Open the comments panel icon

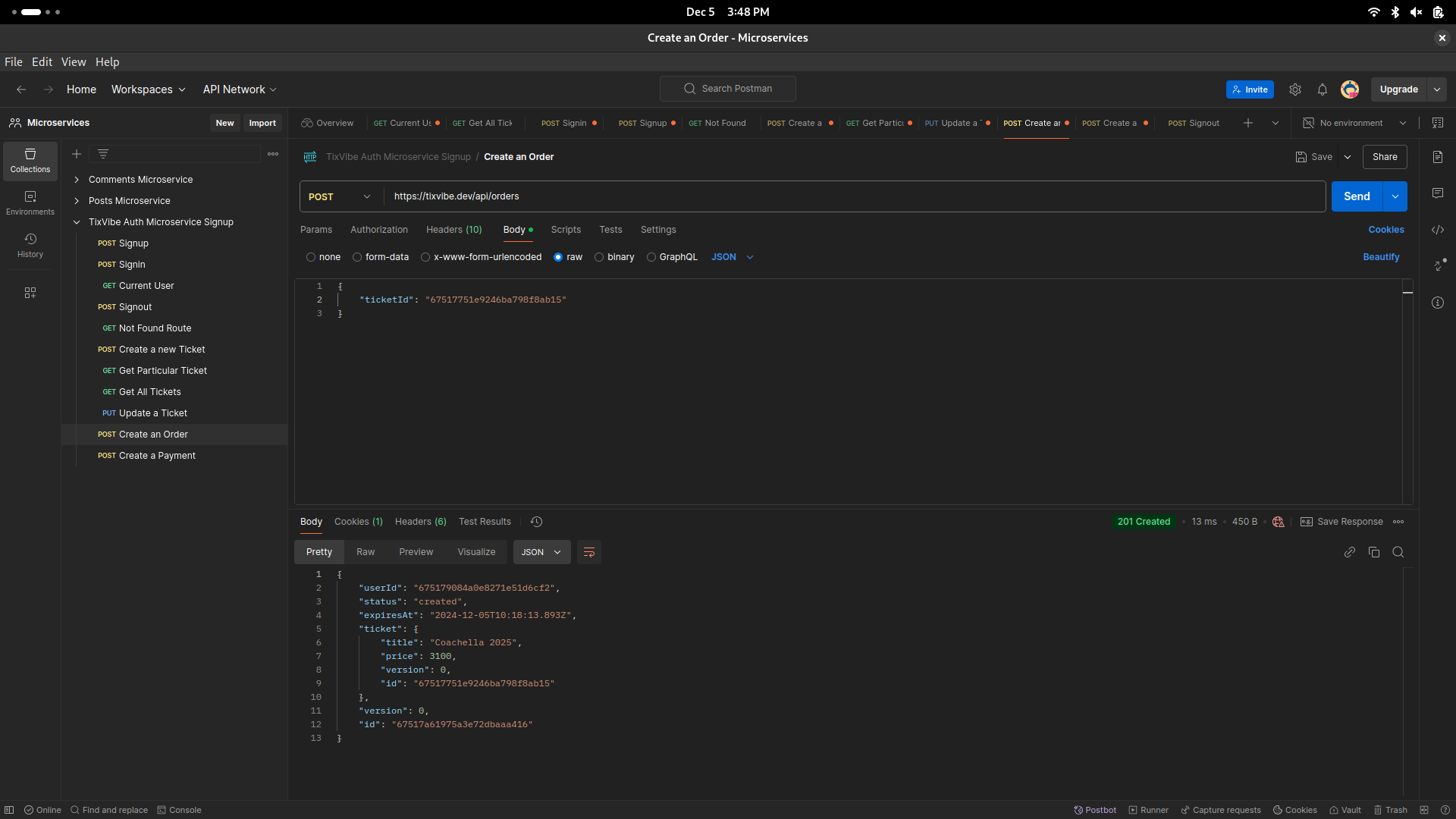(x=1438, y=193)
